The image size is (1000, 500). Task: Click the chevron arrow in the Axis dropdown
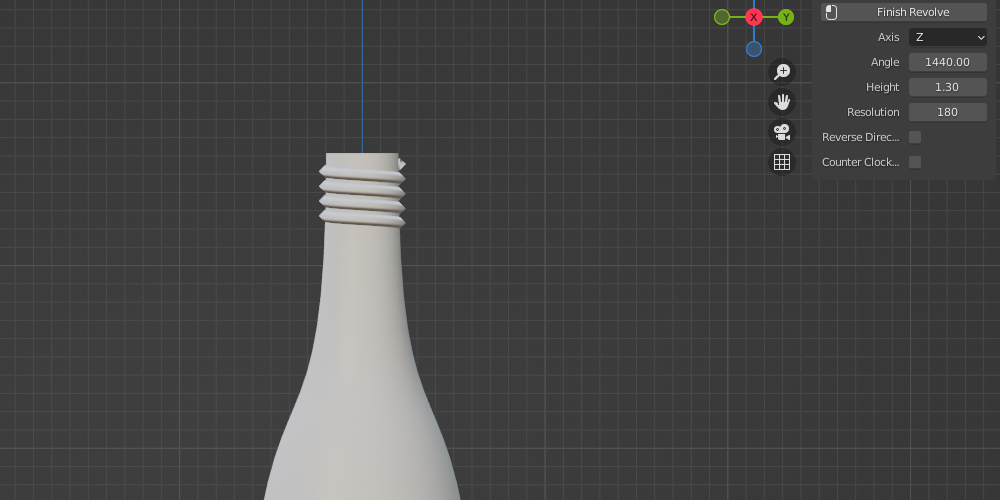click(981, 37)
